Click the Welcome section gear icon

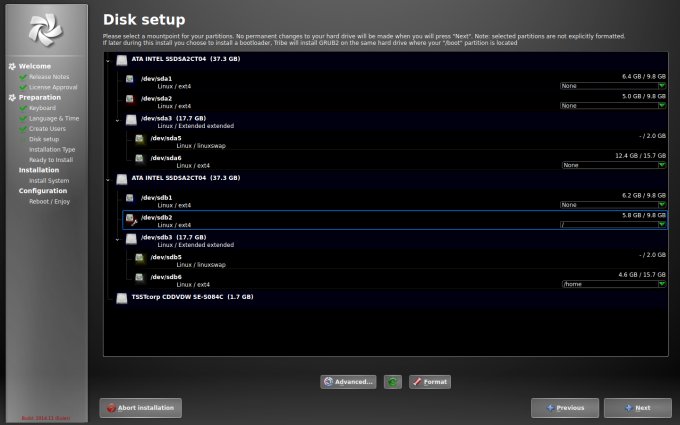click(12, 66)
